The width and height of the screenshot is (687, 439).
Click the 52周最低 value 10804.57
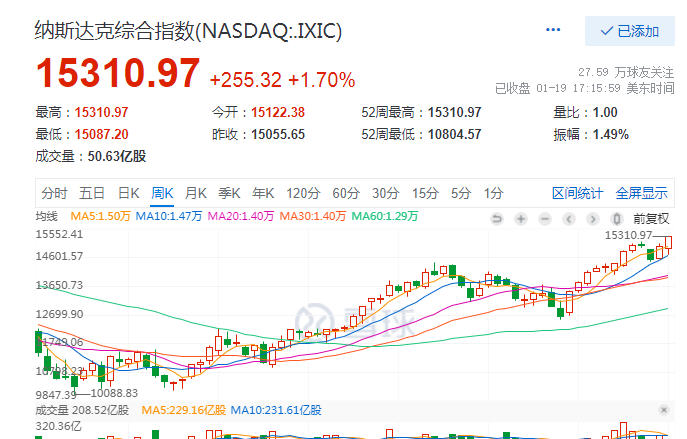click(454, 134)
